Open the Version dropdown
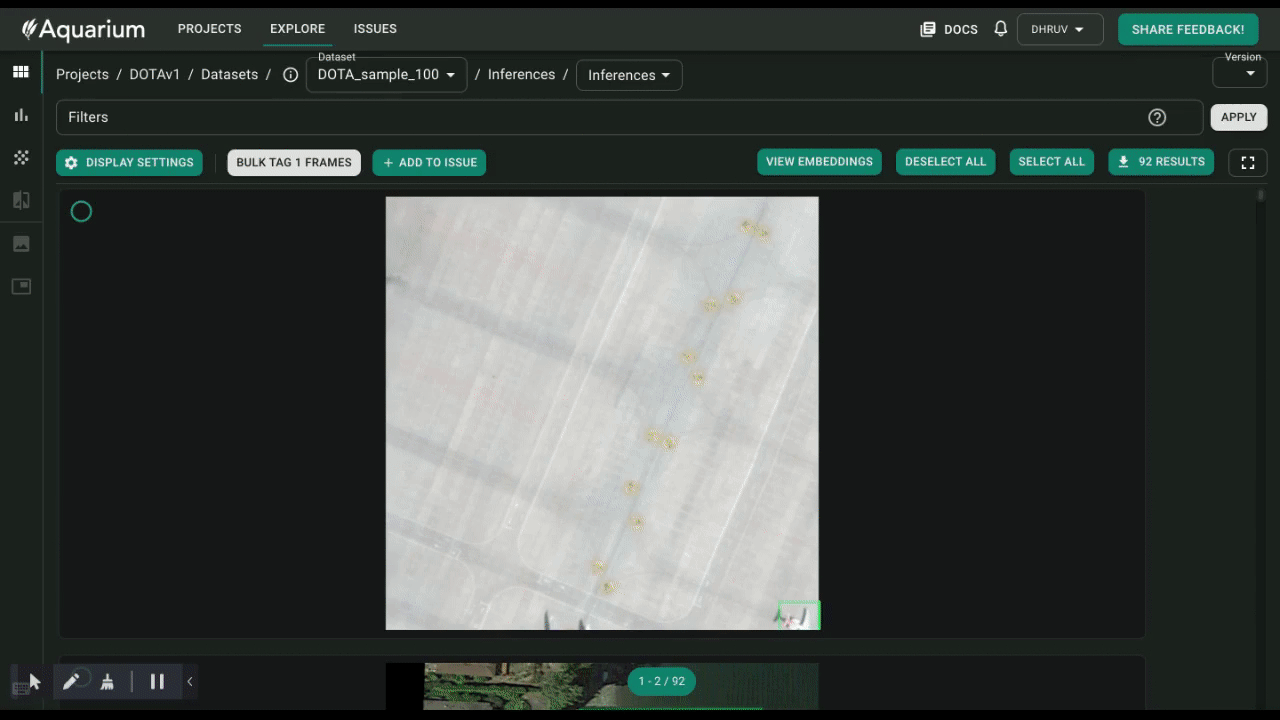 tap(1240, 72)
